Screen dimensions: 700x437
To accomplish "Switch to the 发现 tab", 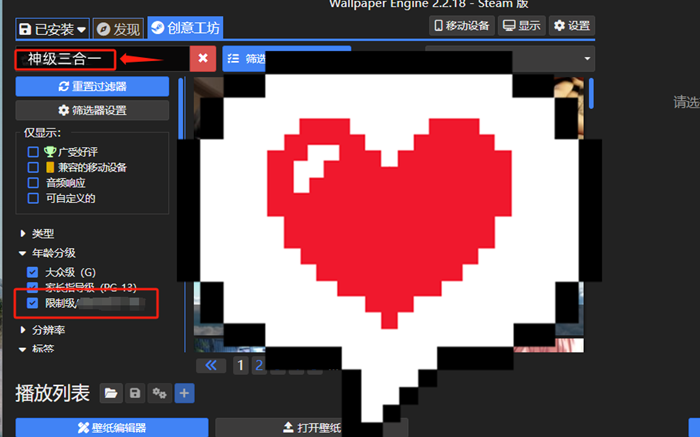I will [119, 28].
